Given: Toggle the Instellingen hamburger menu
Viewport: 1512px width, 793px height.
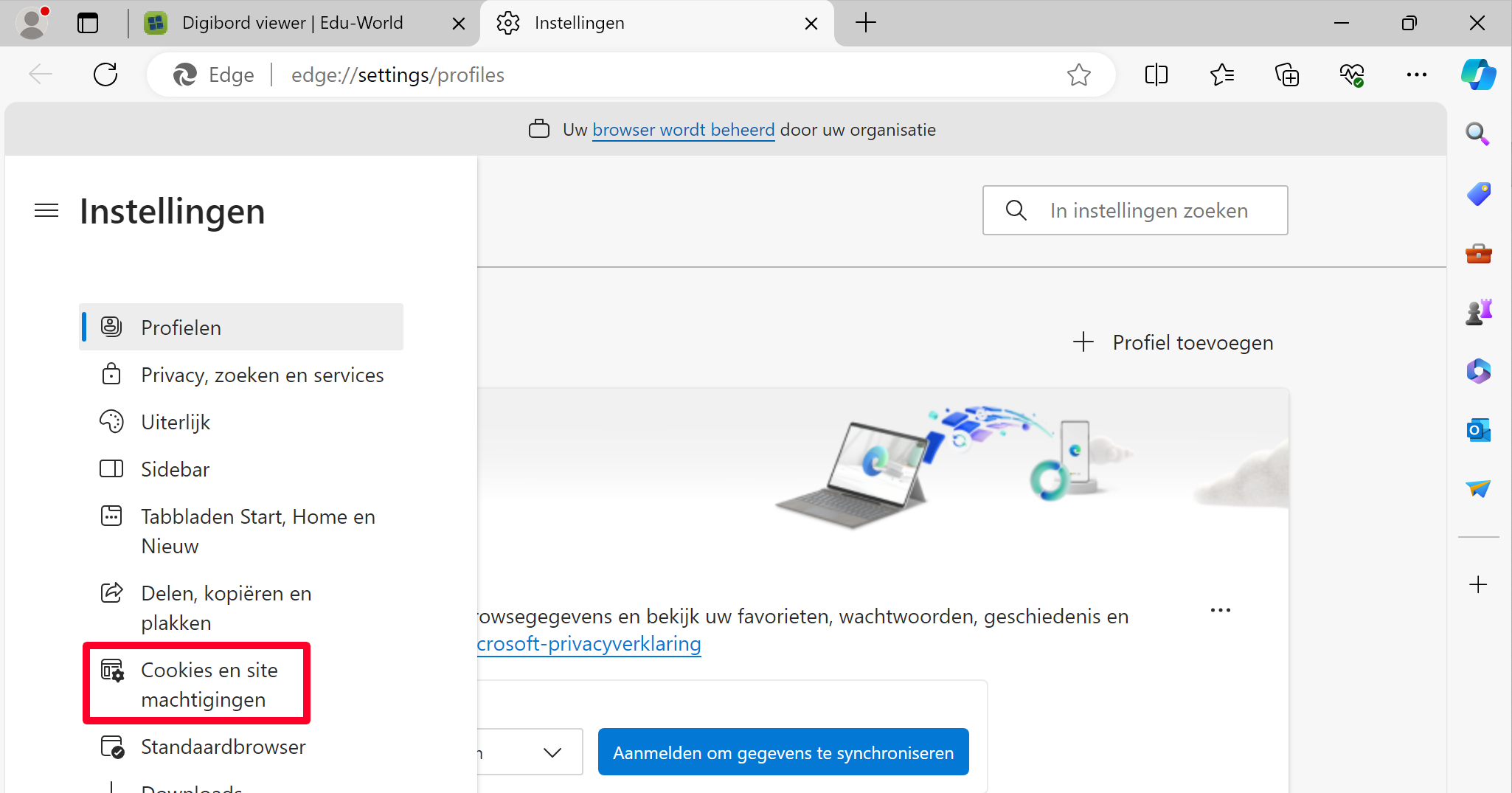Looking at the screenshot, I should [46, 211].
